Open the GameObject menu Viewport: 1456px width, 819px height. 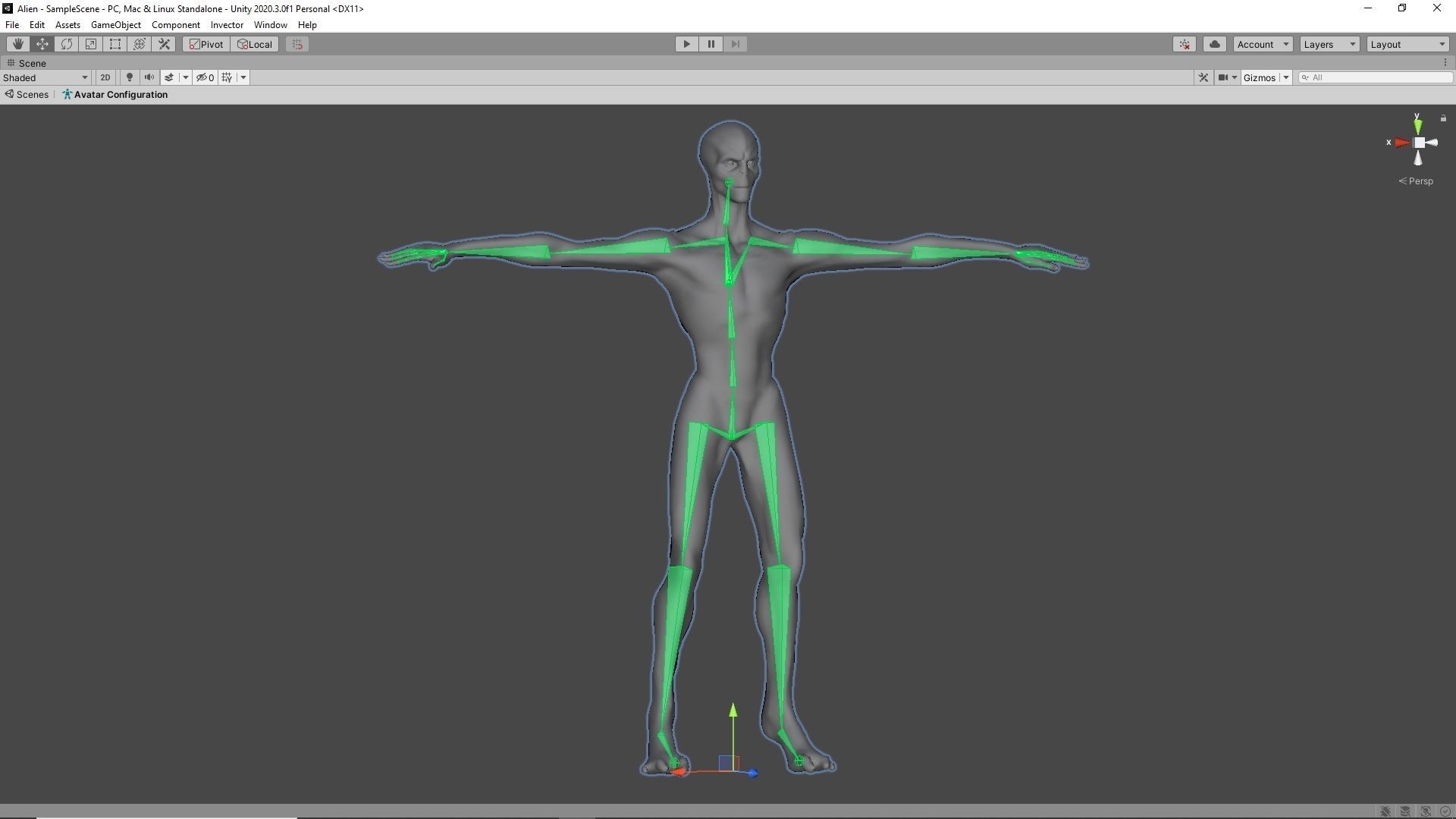(x=115, y=24)
